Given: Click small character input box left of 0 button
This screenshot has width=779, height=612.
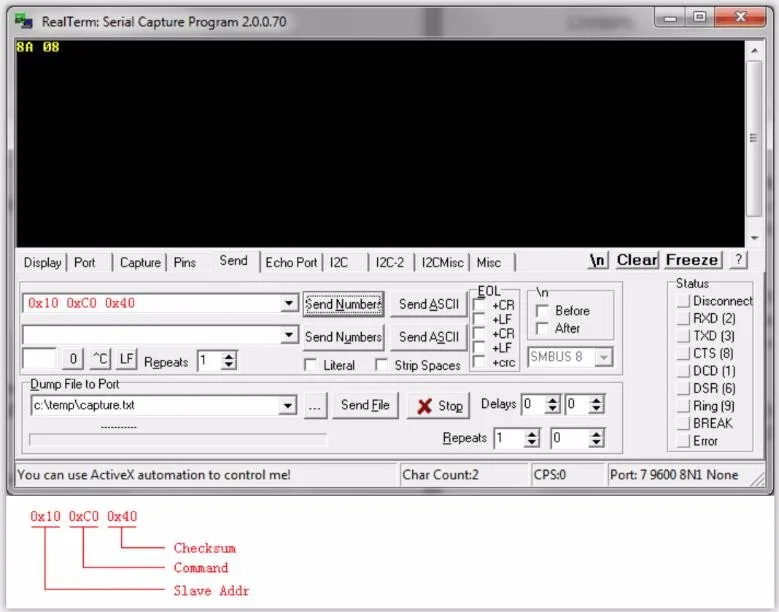Looking at the screenshot, I should (39, 359).
